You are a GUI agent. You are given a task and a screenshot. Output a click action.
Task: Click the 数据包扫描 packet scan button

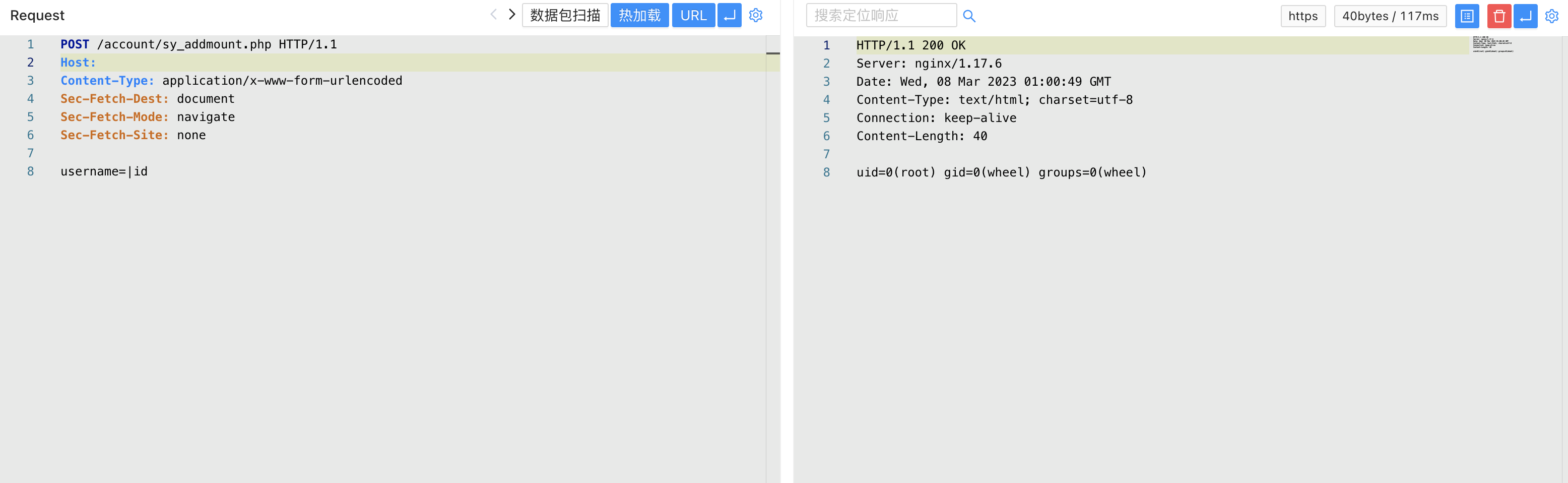[565, 15]
